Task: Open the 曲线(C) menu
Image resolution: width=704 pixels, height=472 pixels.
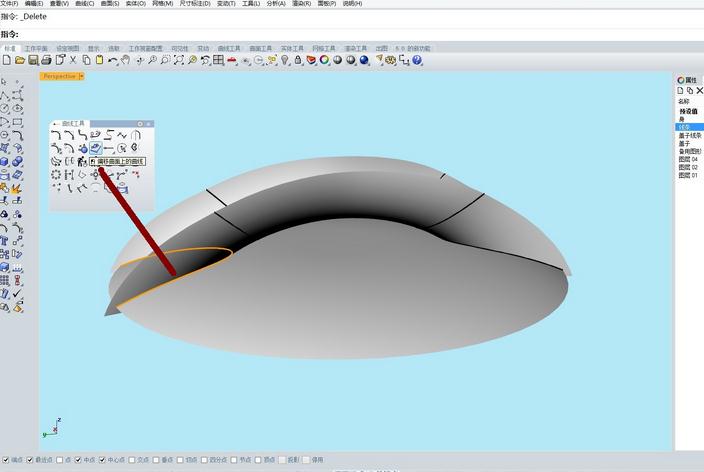Action: click(x=85, y=4)
